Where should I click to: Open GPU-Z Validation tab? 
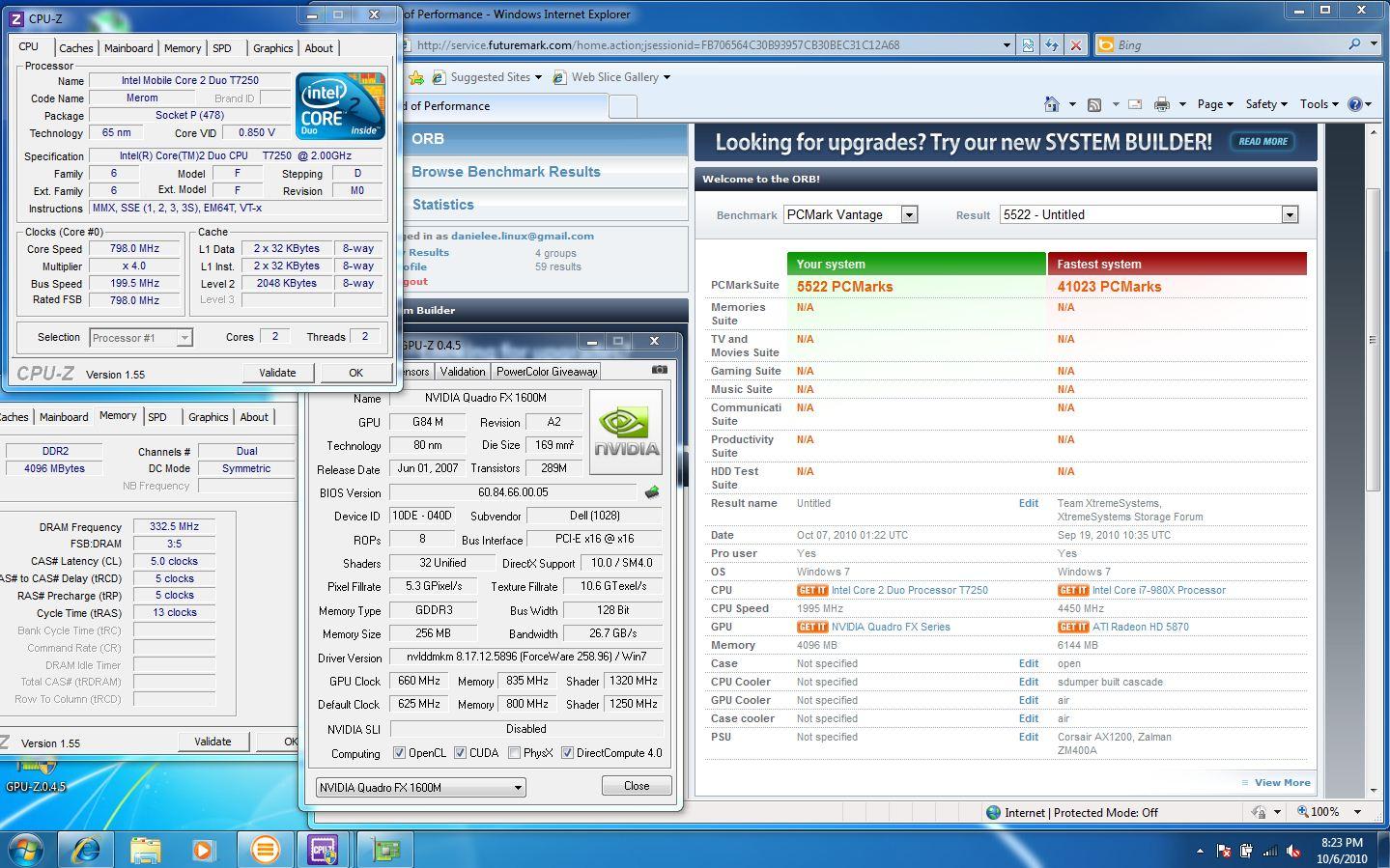click(463, 372)
